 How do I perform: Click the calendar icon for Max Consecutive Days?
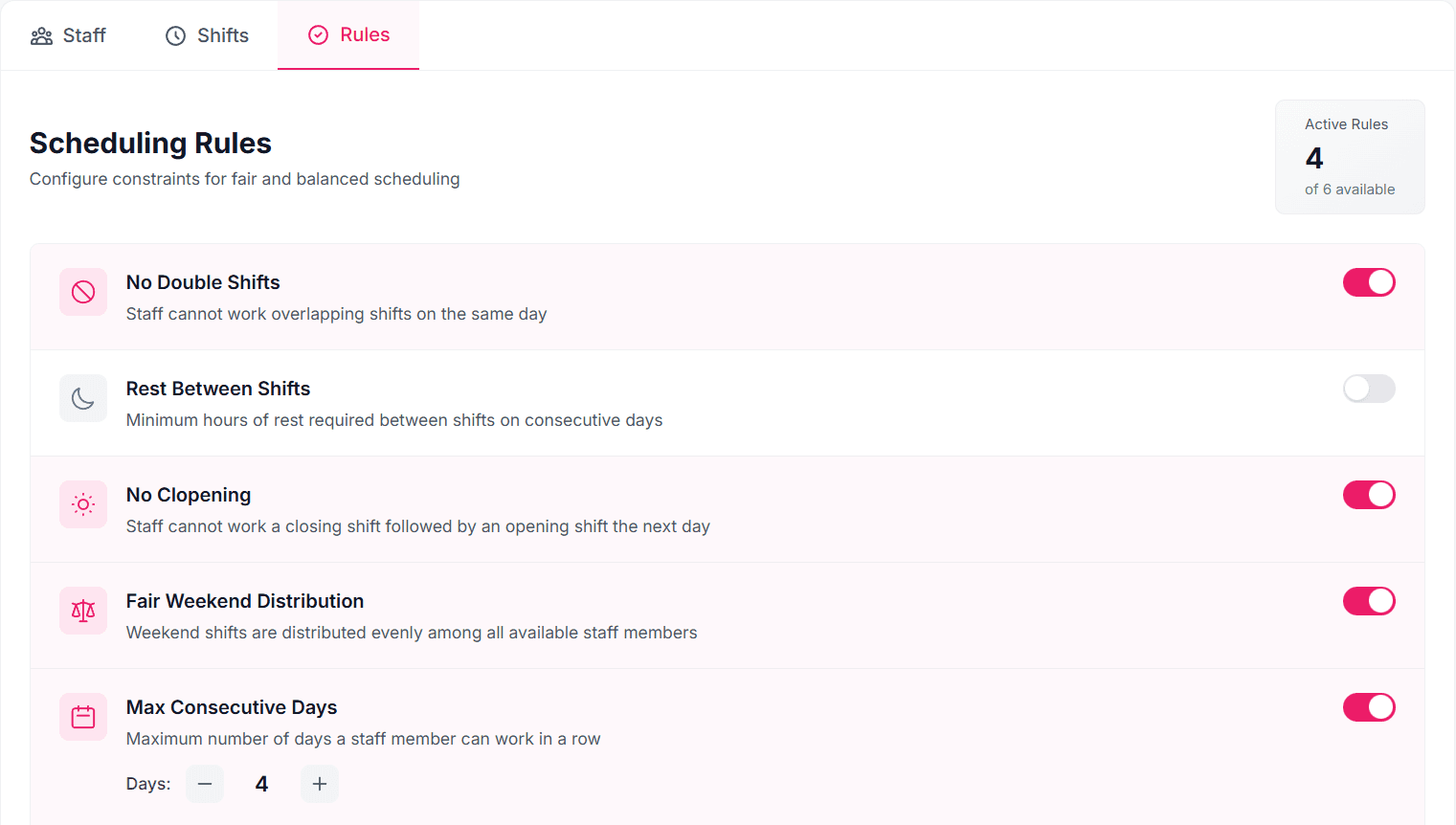[x=83, y=717]
